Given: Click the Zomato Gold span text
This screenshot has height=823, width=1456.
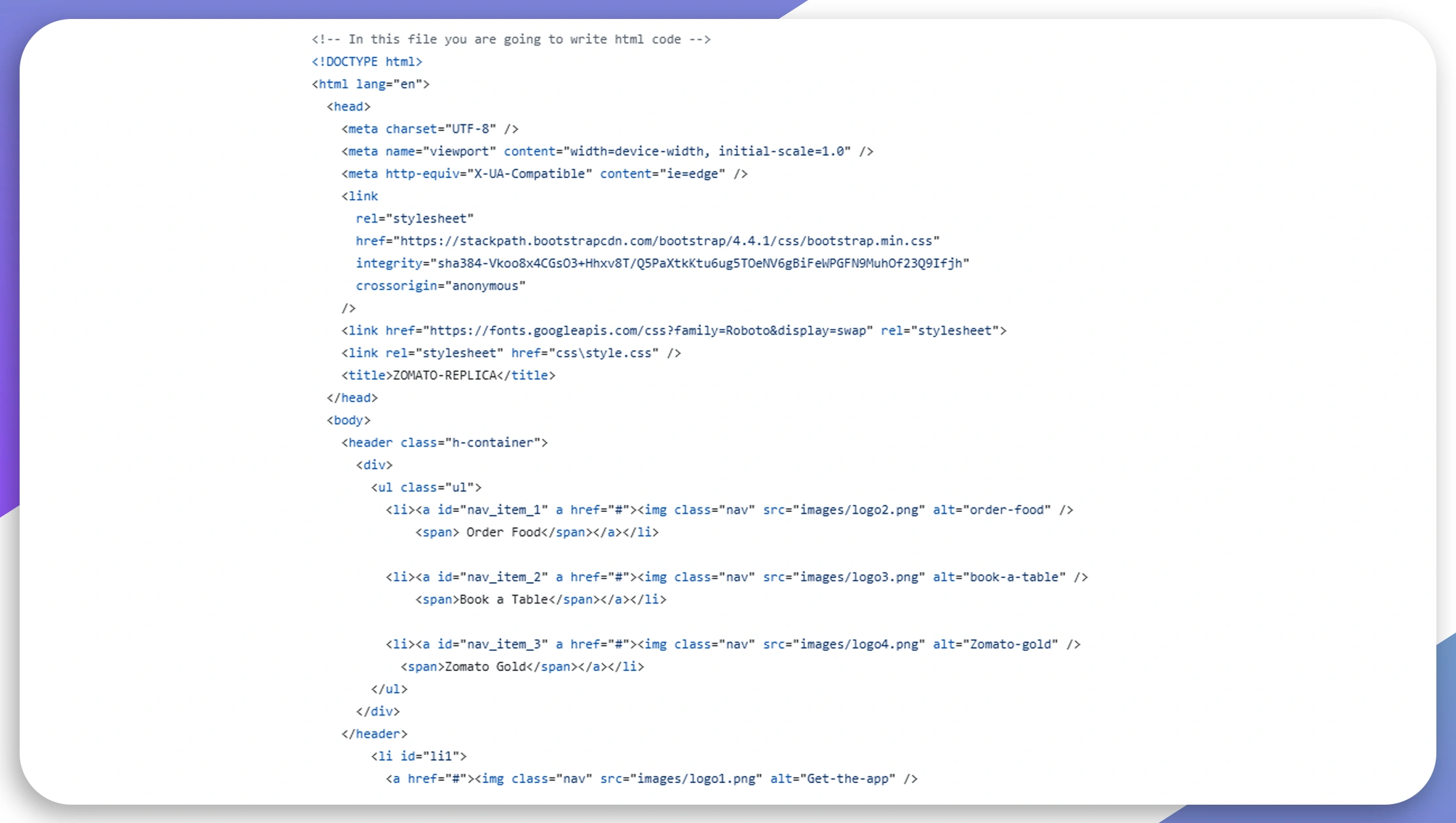Looking at the screenshot, I should tap(485, 667).
